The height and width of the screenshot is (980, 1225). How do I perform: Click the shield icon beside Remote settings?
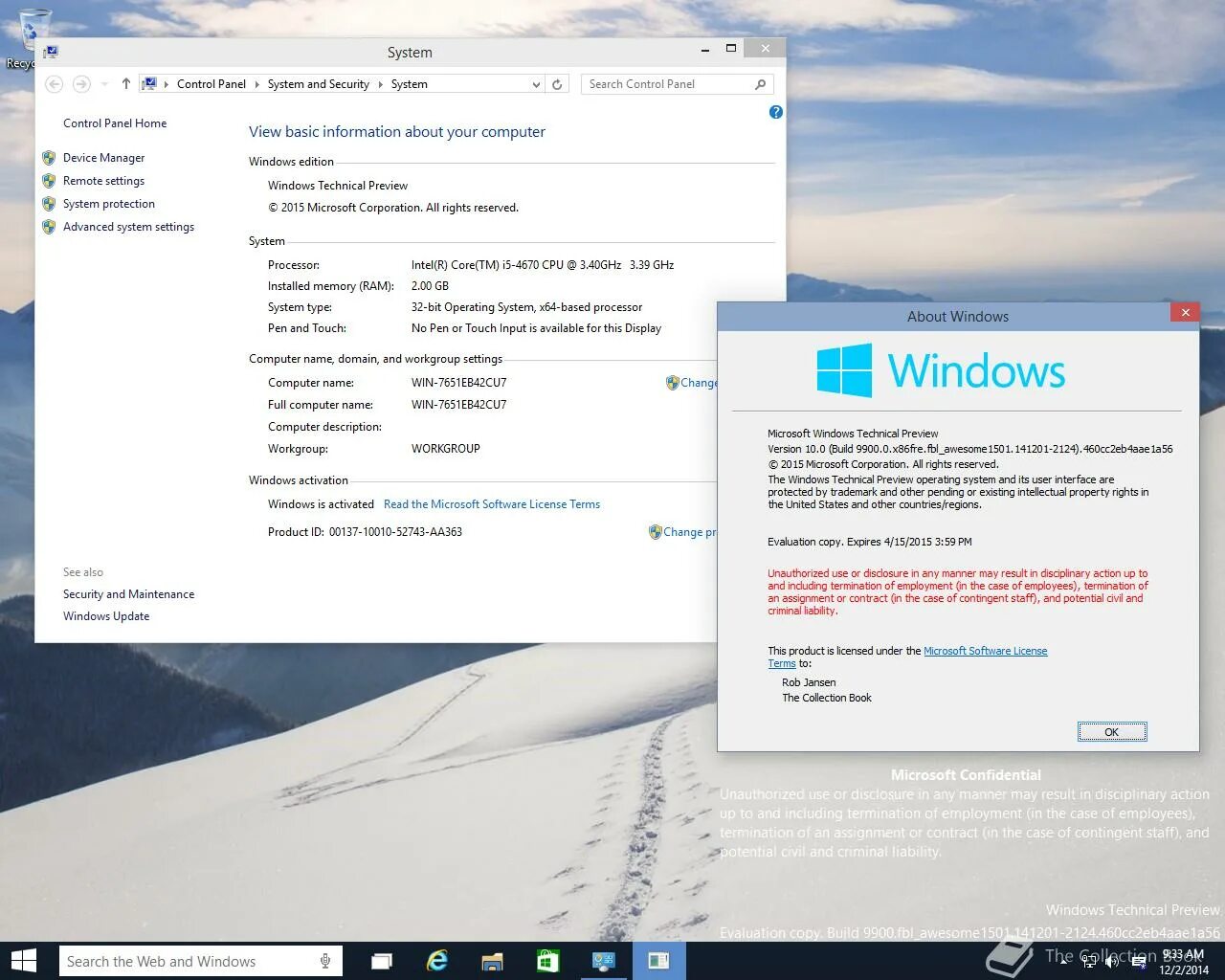coord(49,181)
